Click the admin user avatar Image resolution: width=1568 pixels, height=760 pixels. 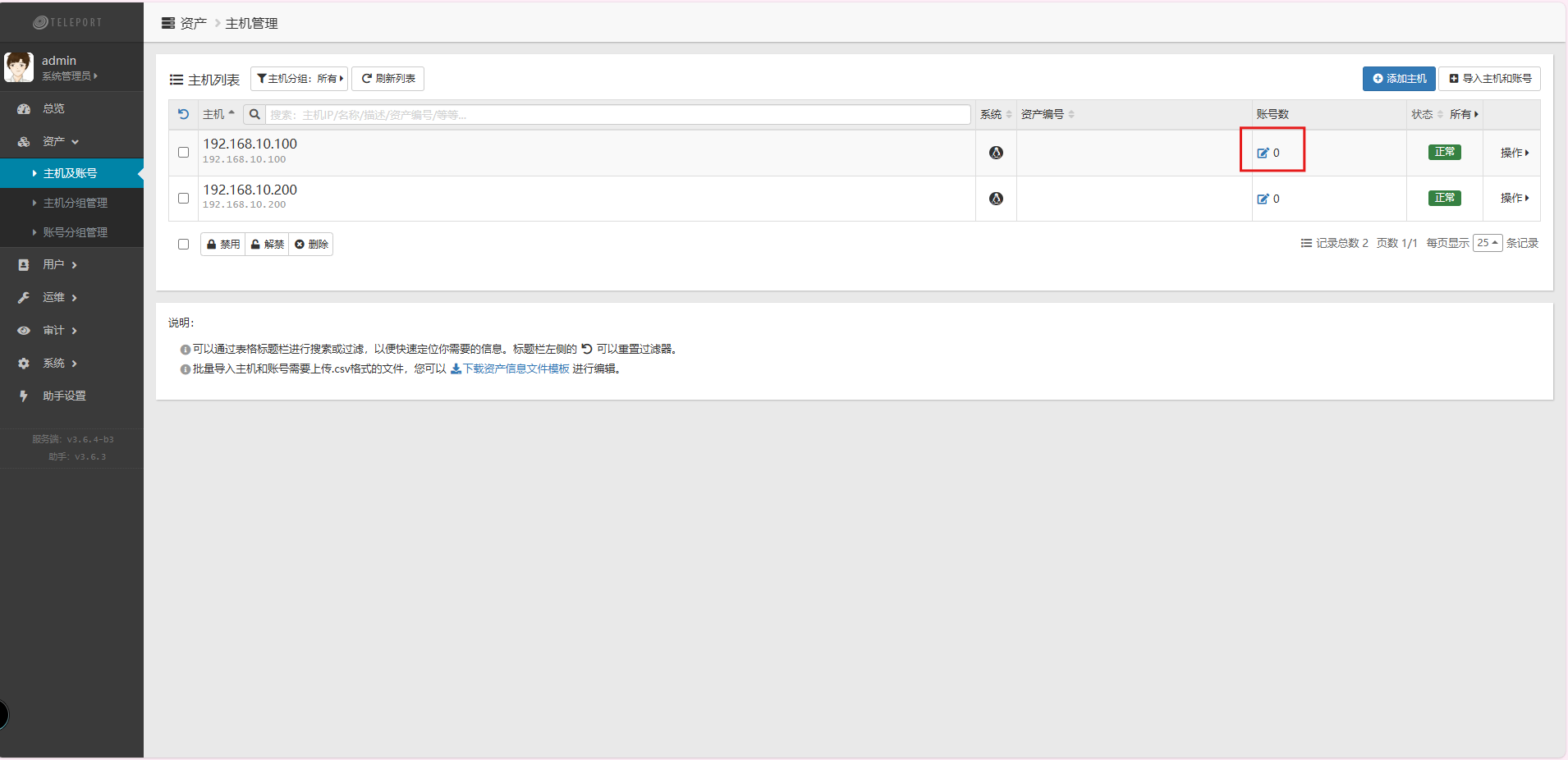click(x=19, y=67)
